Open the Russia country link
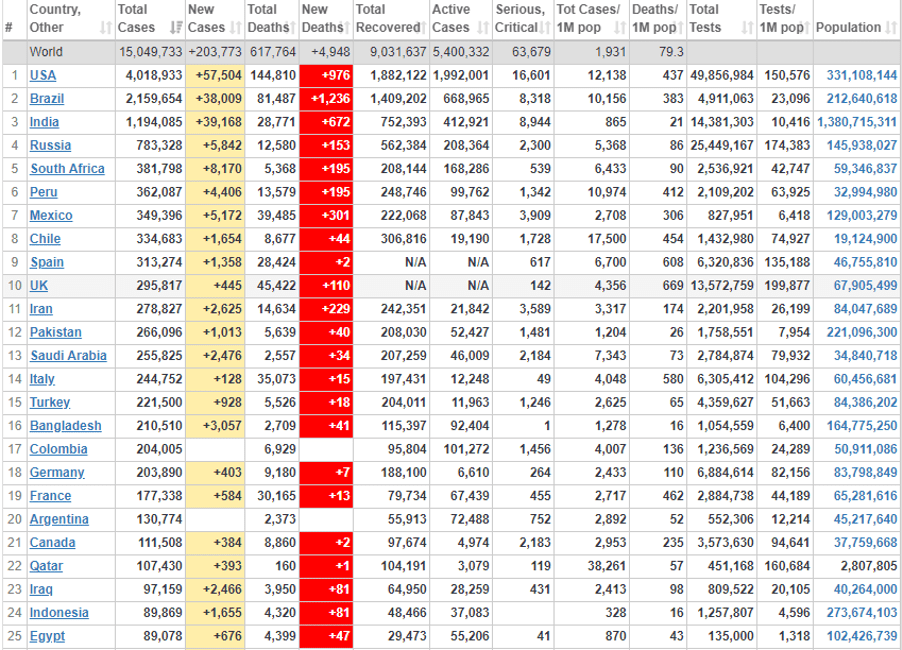Viewport: 902px width, 650px height. (x=51, y=146)
